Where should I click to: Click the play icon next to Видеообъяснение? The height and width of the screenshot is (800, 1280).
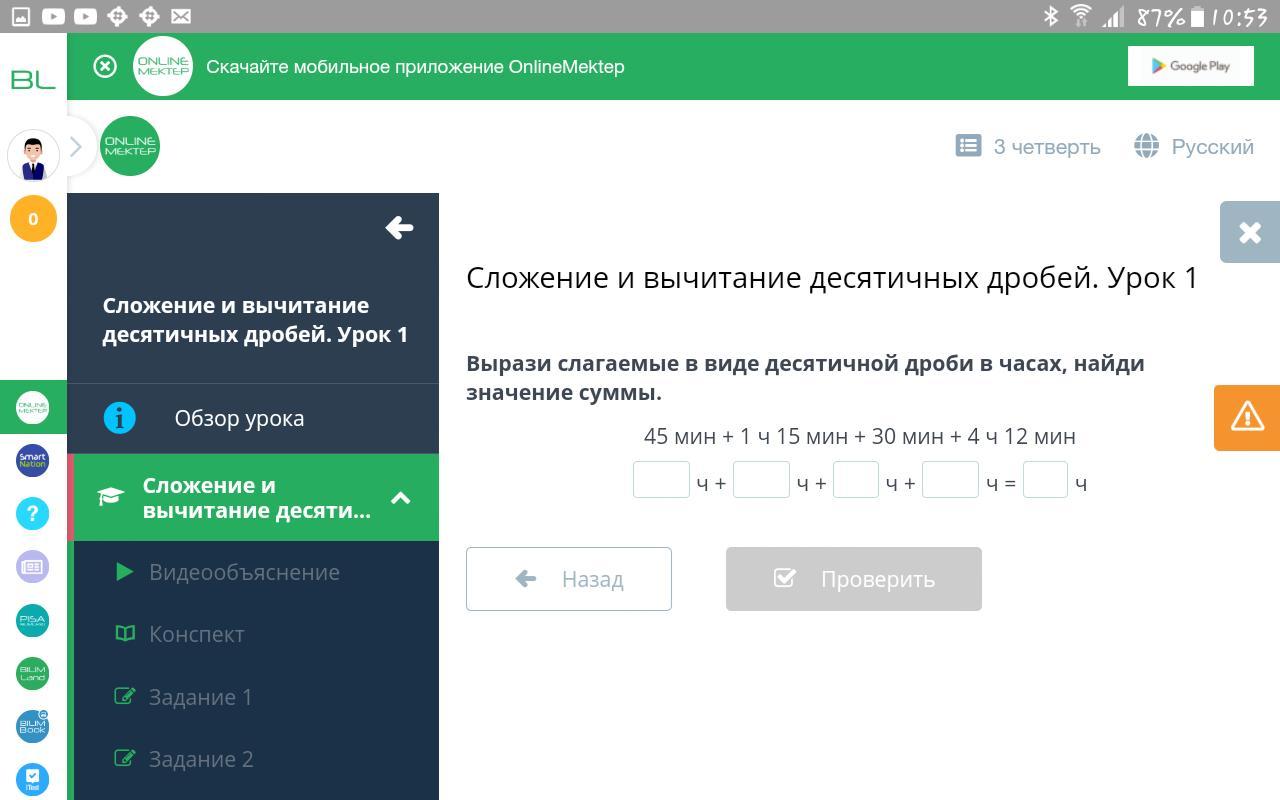[x=125, y=572]
